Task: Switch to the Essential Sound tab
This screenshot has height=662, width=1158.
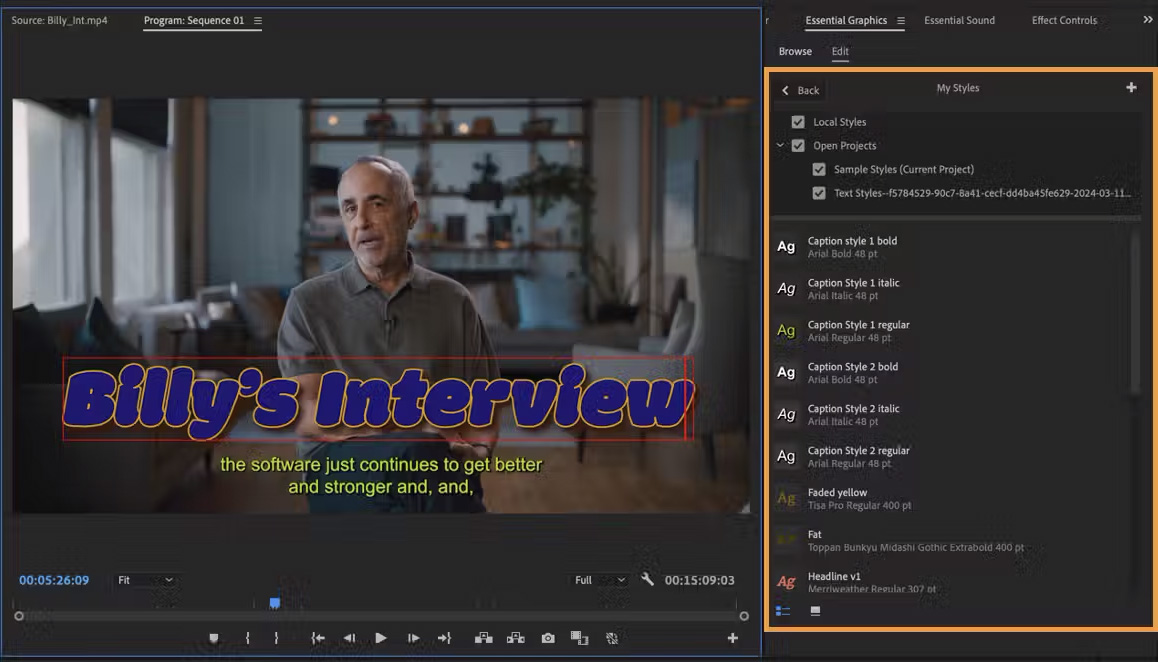Action: [959, 21]
